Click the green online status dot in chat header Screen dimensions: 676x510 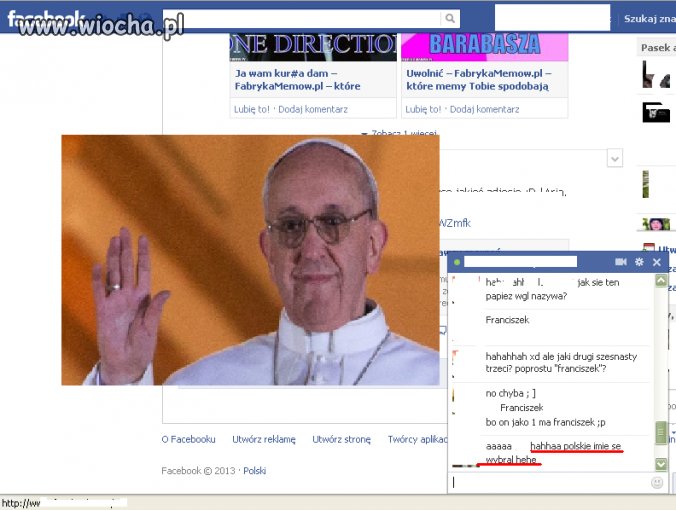pyautogui.click(x=457, y=262)
